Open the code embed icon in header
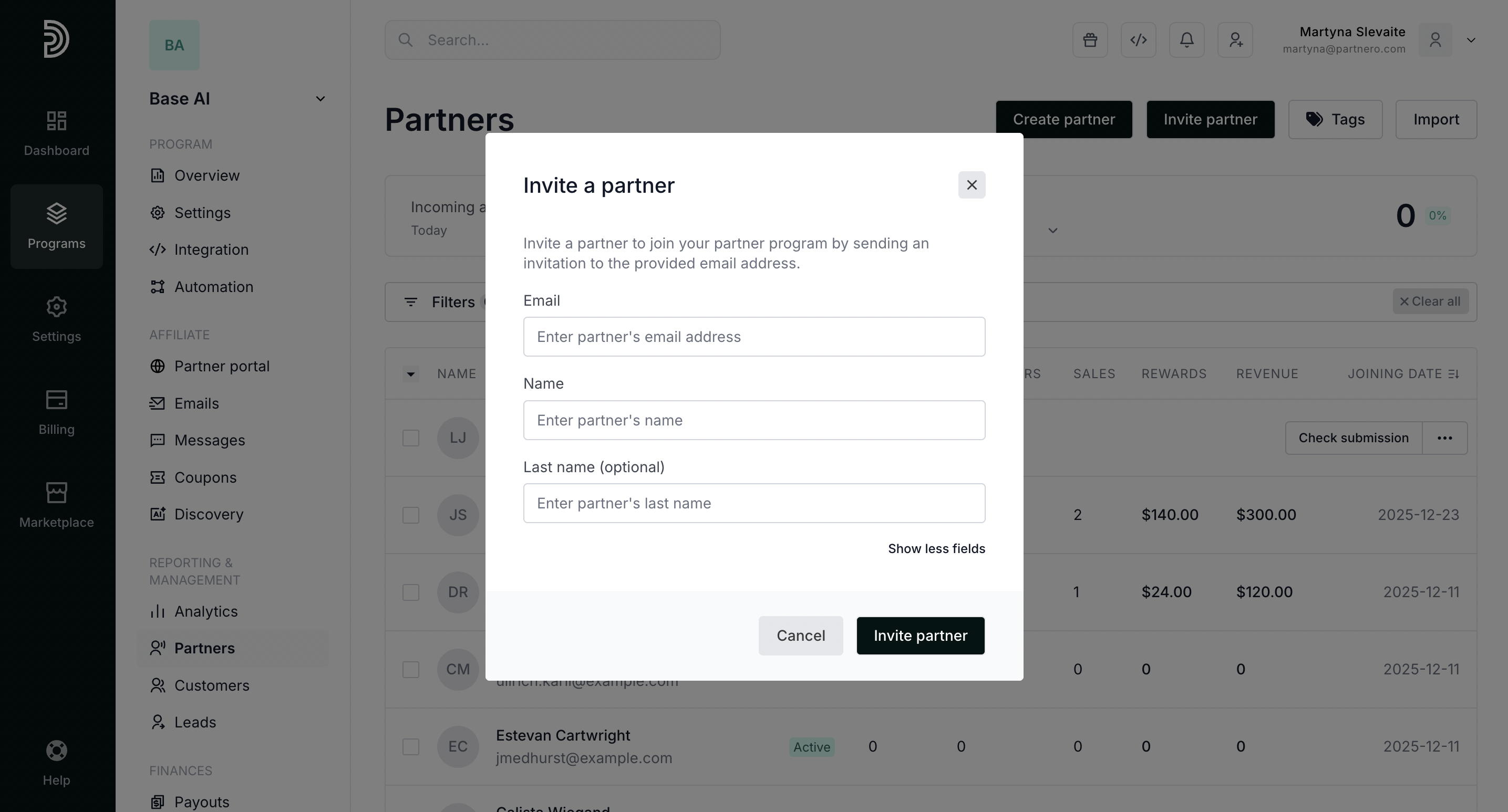This screenshot has height=812, width=1508. (x=1138, y=40)
